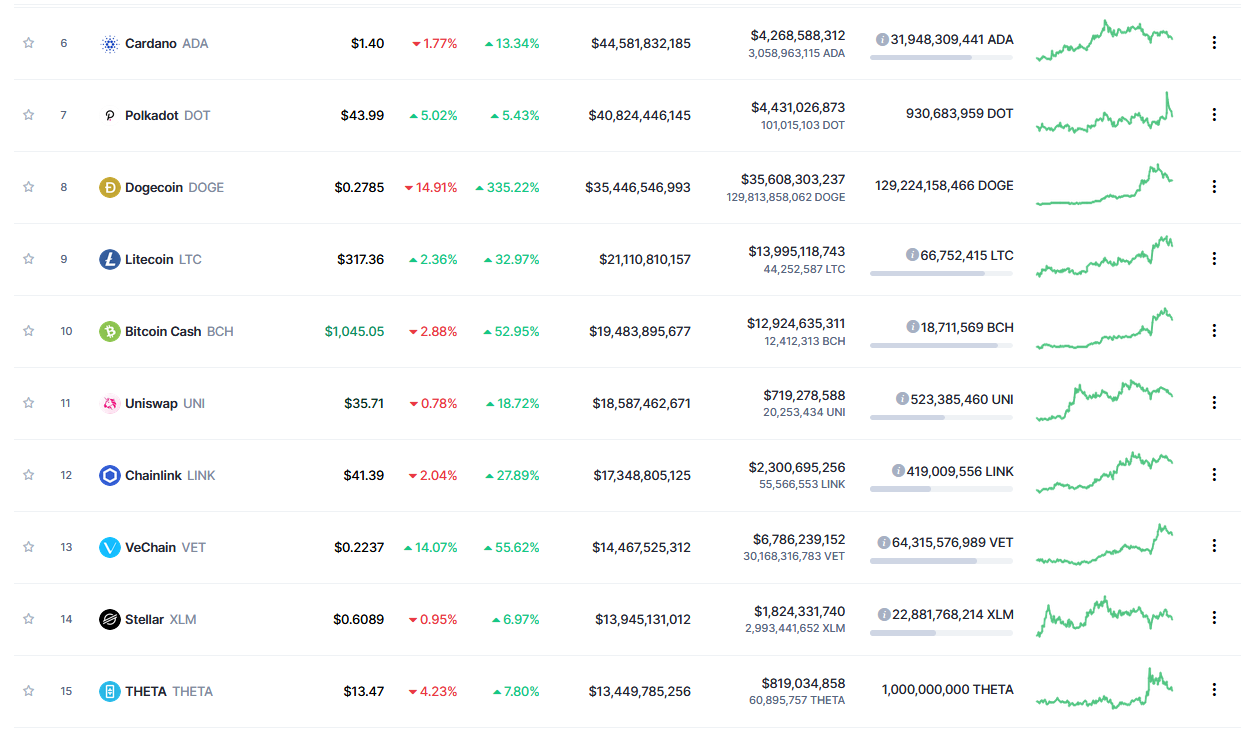The width and height of the screenshot is (1243, 730).
Task: Toggle the watchlist star for Polkadot
Action: 29,115
